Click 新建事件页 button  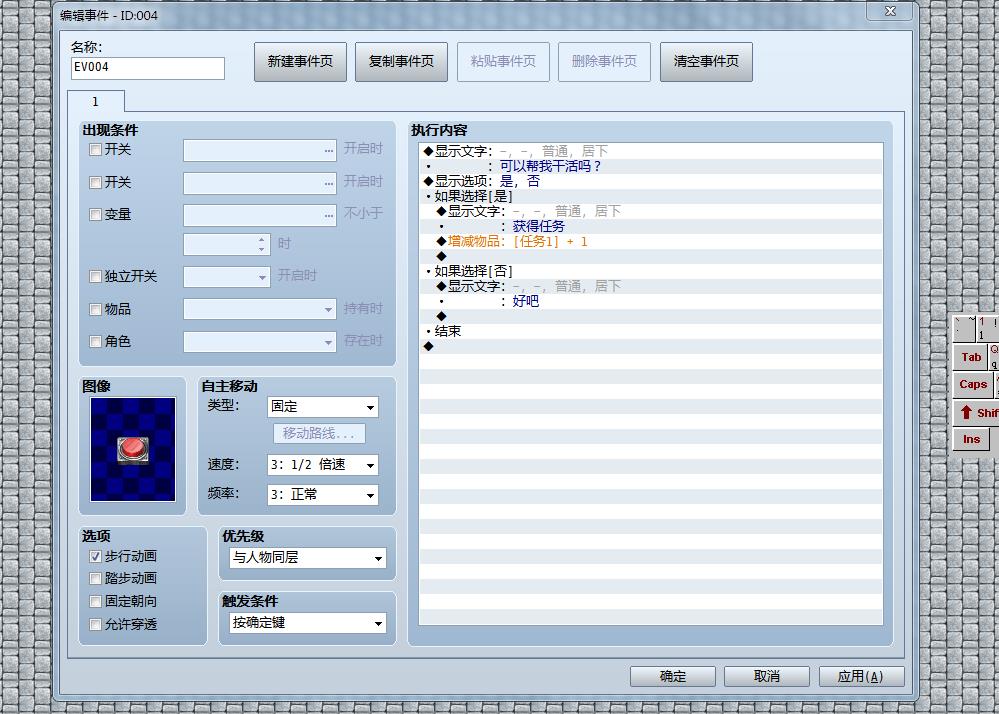pos(300,62)
